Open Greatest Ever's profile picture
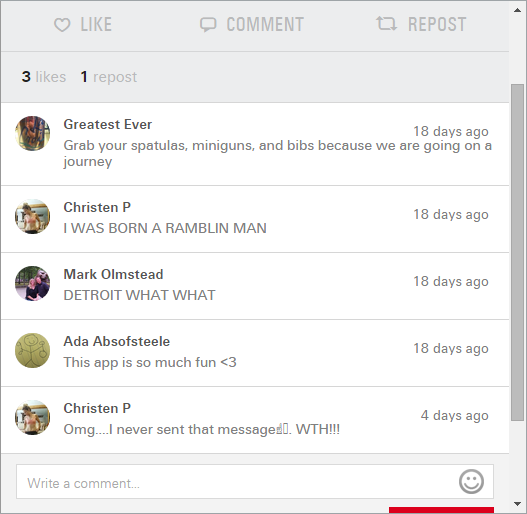 (x=33, y=133)
